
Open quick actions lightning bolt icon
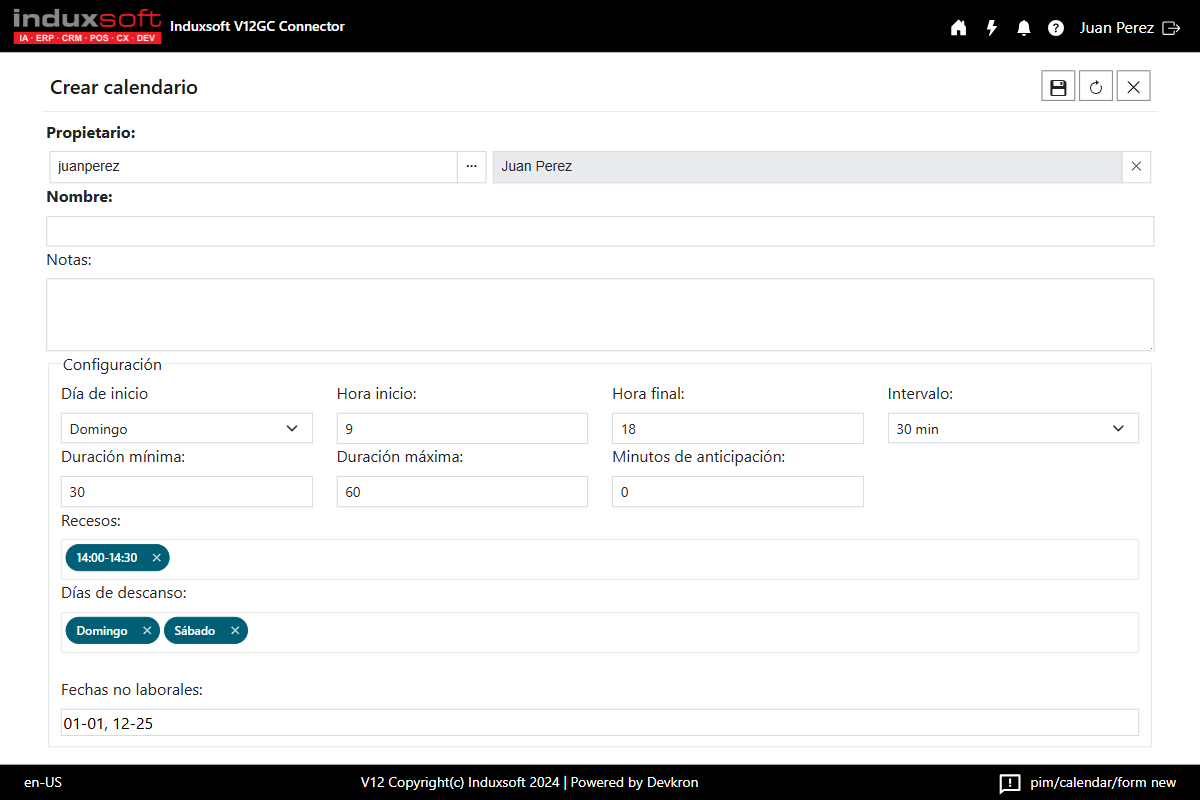click(991, 28)
